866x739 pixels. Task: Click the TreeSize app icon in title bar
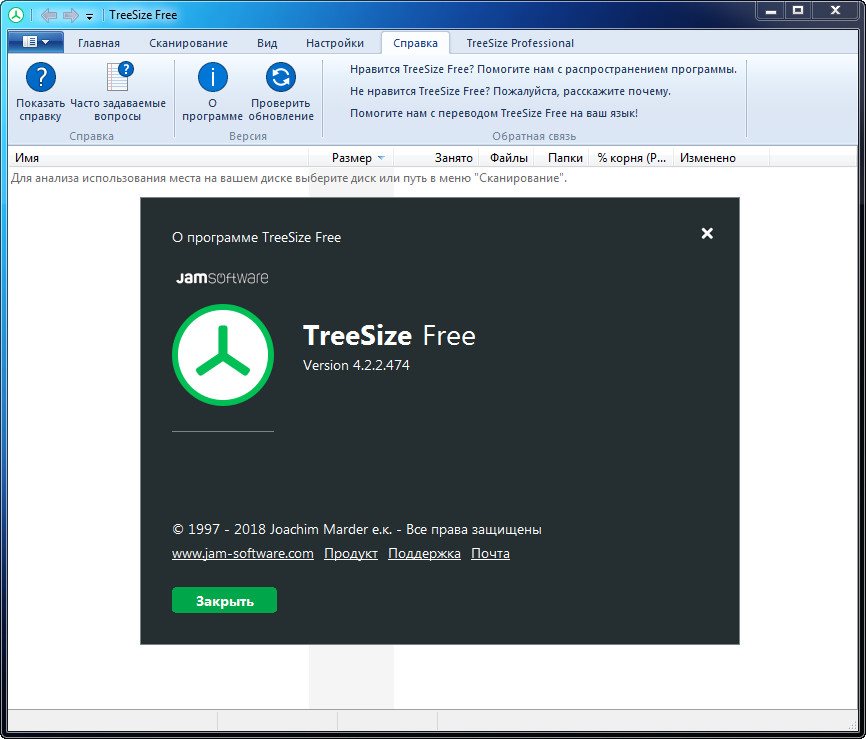[16, 15]
